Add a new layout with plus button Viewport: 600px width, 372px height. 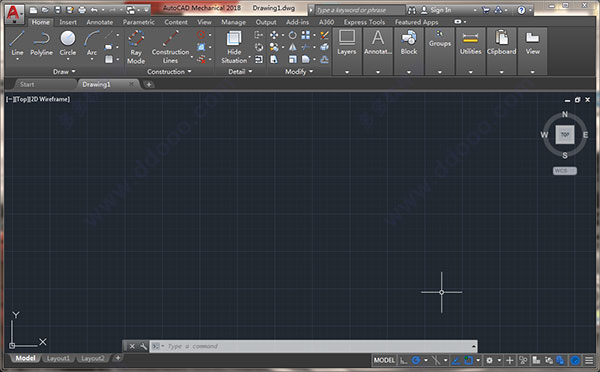pos(118,358)
